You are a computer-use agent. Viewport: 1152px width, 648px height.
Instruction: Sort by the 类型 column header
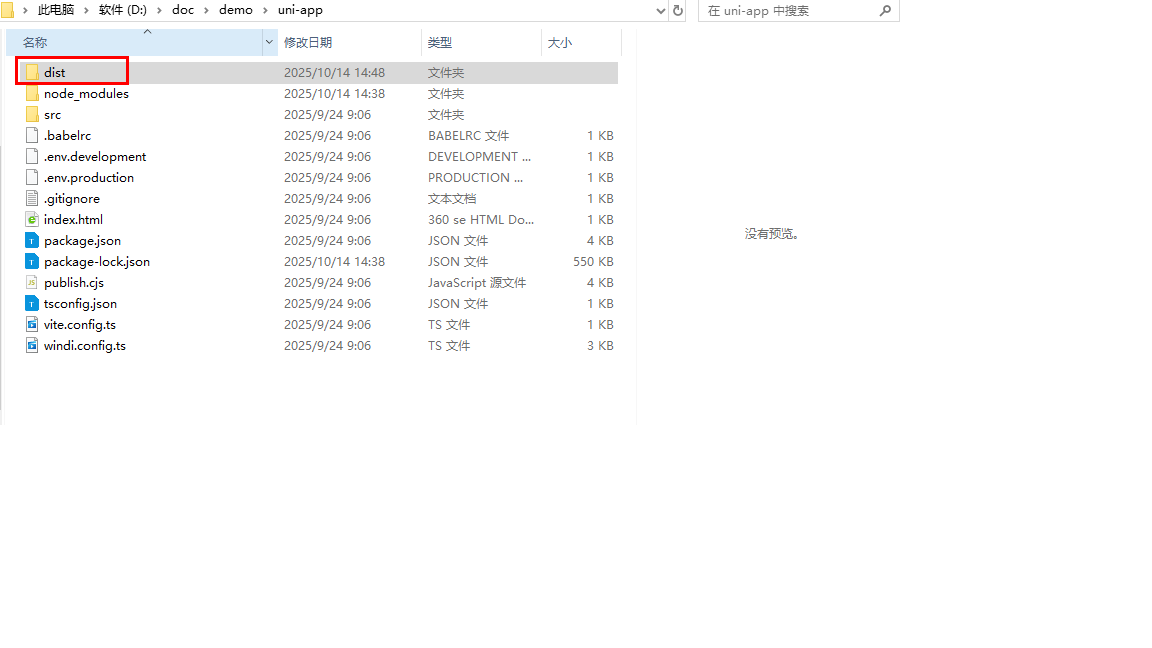point(481,43)
